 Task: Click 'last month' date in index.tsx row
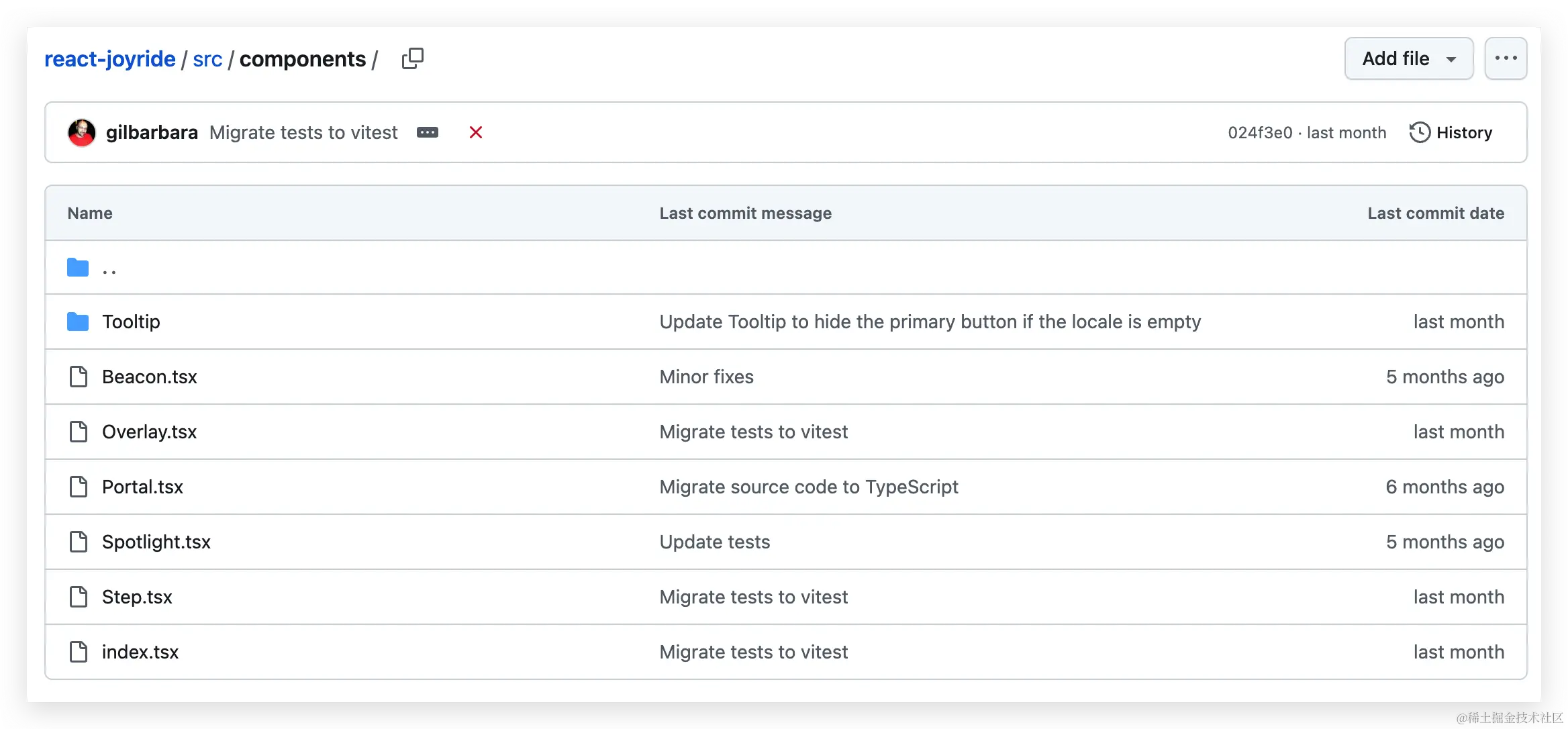(x=1459, y=652)
